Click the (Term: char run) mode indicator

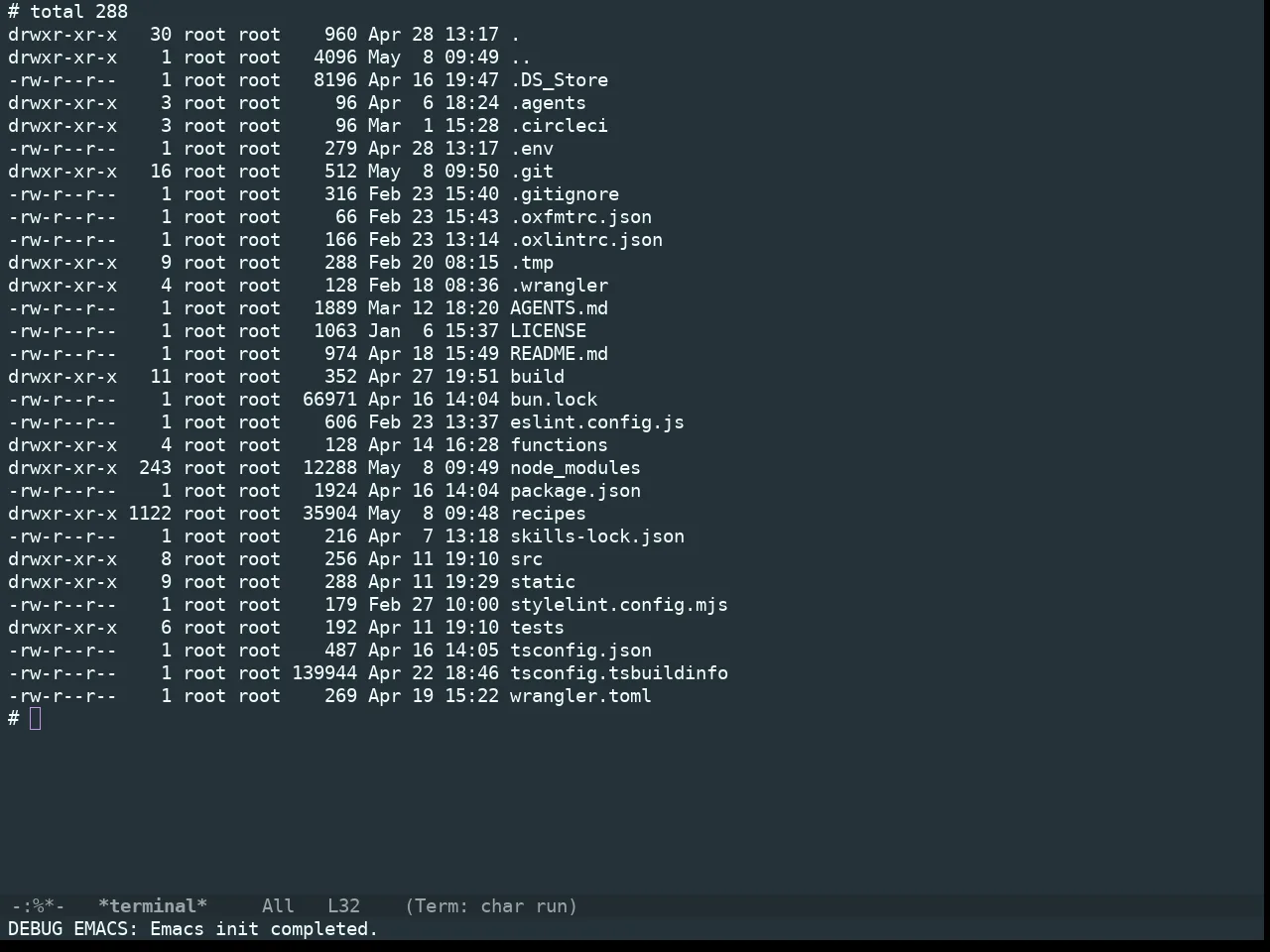point(491,906)
